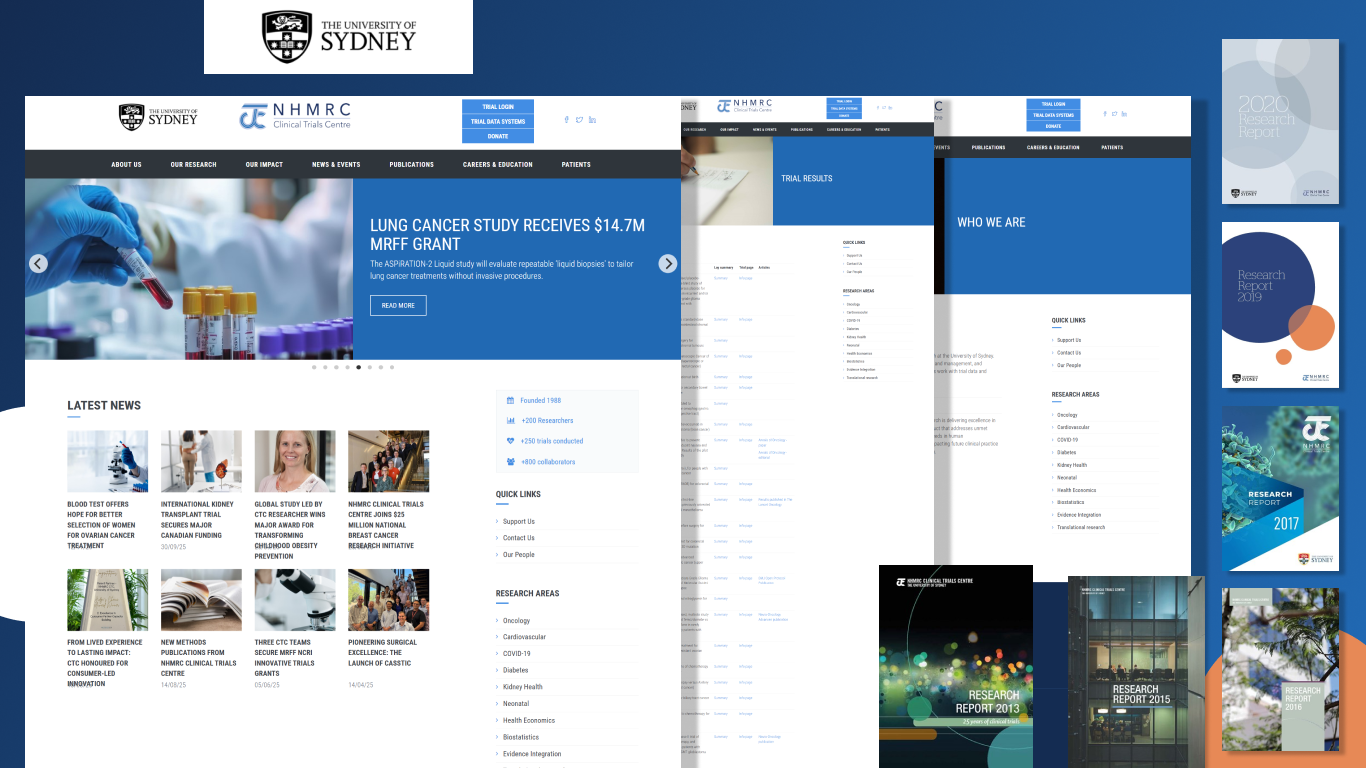The image size is (1366, 768).
Task: Open News & Events in the homepage navigation bar
Action: point(336,165)
